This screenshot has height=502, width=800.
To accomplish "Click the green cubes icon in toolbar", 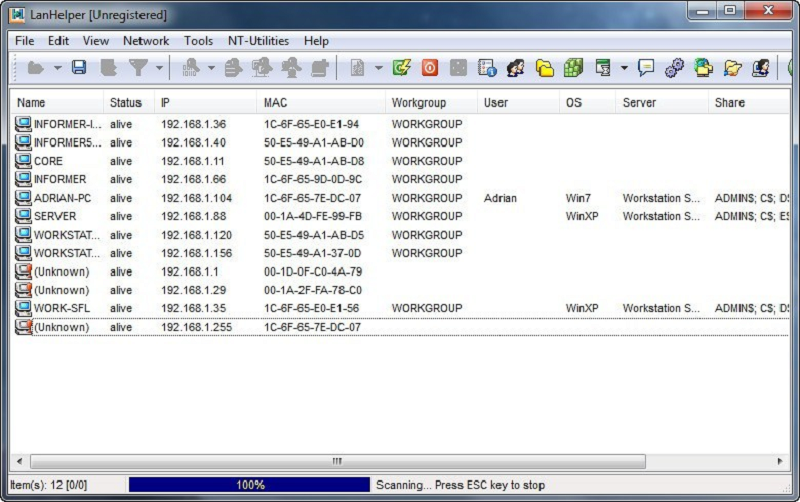I will pos(573,68).
